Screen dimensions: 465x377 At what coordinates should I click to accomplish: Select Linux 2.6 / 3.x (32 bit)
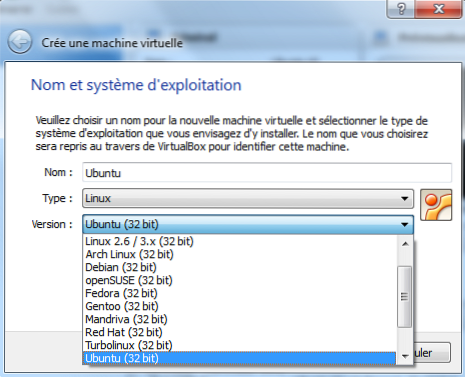240,241
